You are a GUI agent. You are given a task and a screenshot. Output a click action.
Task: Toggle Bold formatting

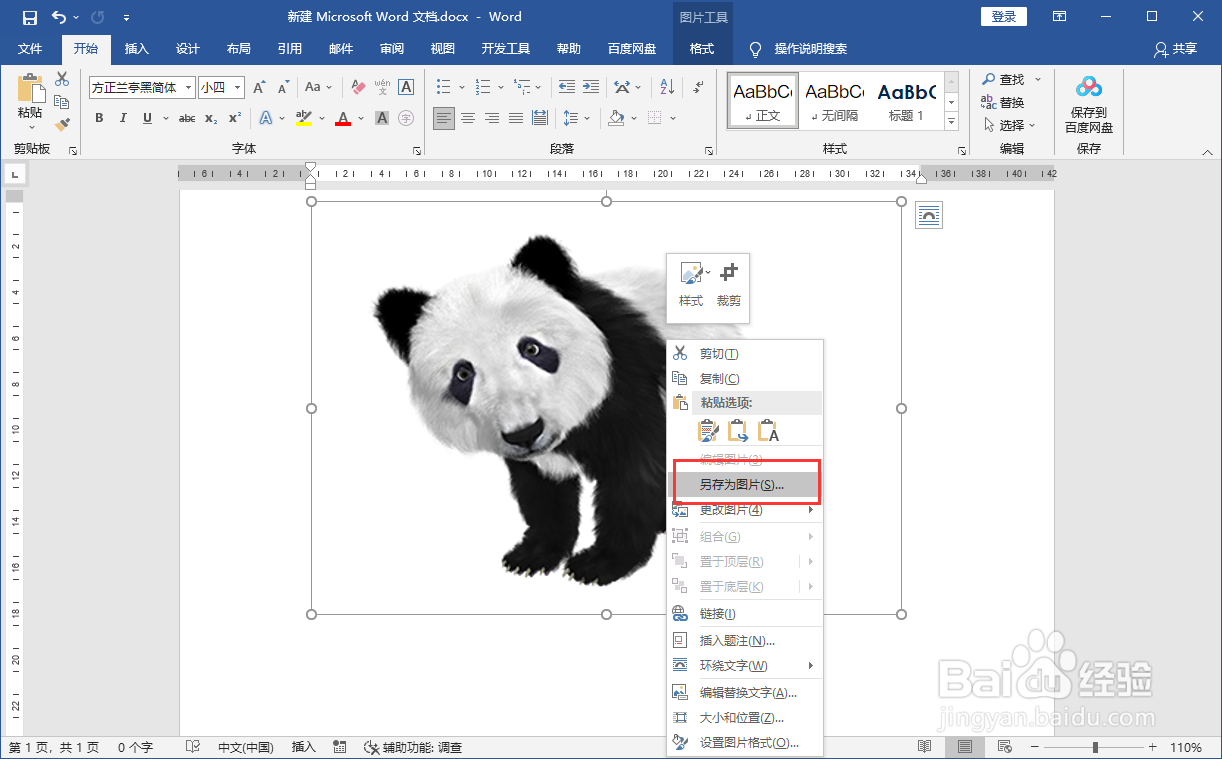pos(99,118)
